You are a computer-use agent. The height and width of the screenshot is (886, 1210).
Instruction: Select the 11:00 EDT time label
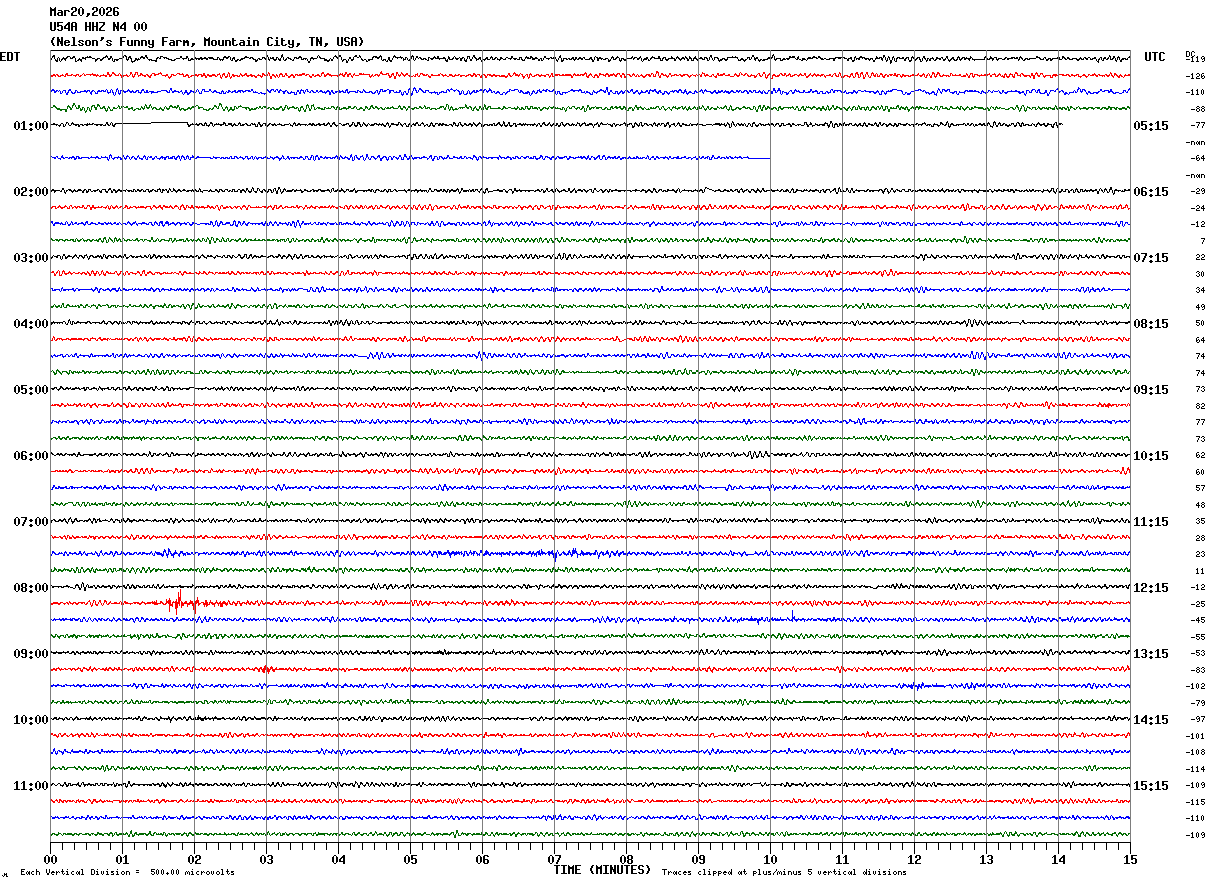click(x=31, y=786)
